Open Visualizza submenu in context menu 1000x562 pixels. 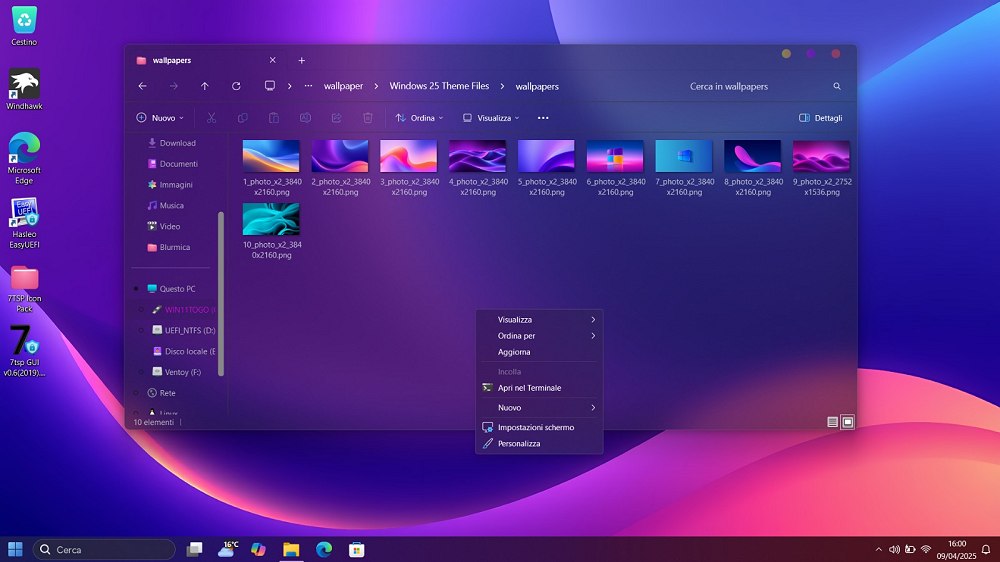pyautogui.click(x=540, y=320)
